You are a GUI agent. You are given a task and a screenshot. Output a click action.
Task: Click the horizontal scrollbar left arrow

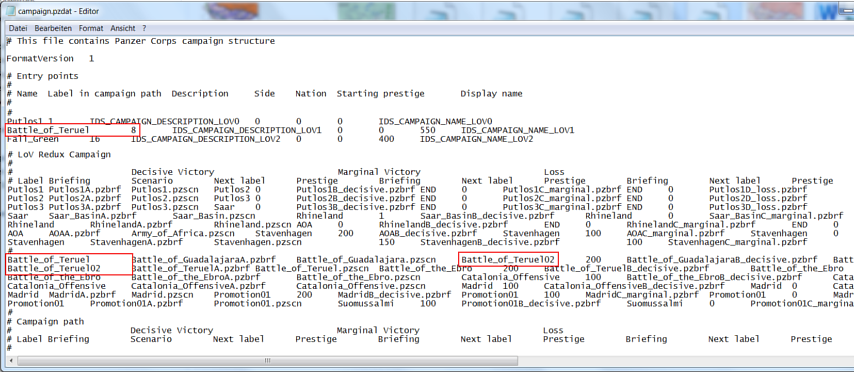10,361
